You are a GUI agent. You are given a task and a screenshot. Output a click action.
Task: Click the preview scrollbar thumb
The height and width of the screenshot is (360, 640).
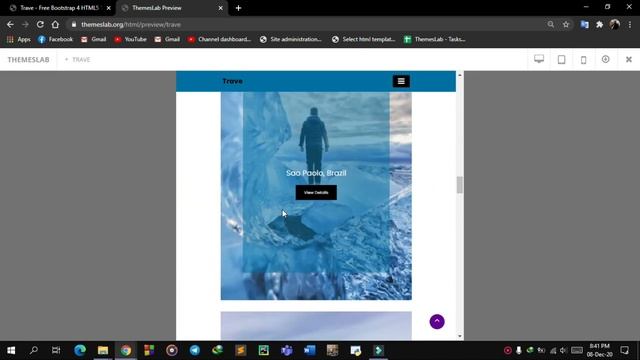point(460,185)
